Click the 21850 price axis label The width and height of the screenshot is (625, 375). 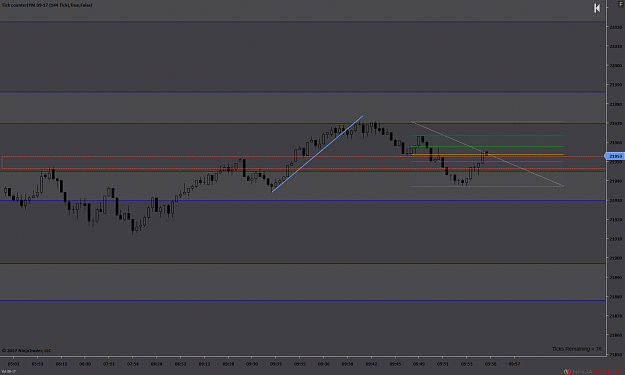coord(615,354)
